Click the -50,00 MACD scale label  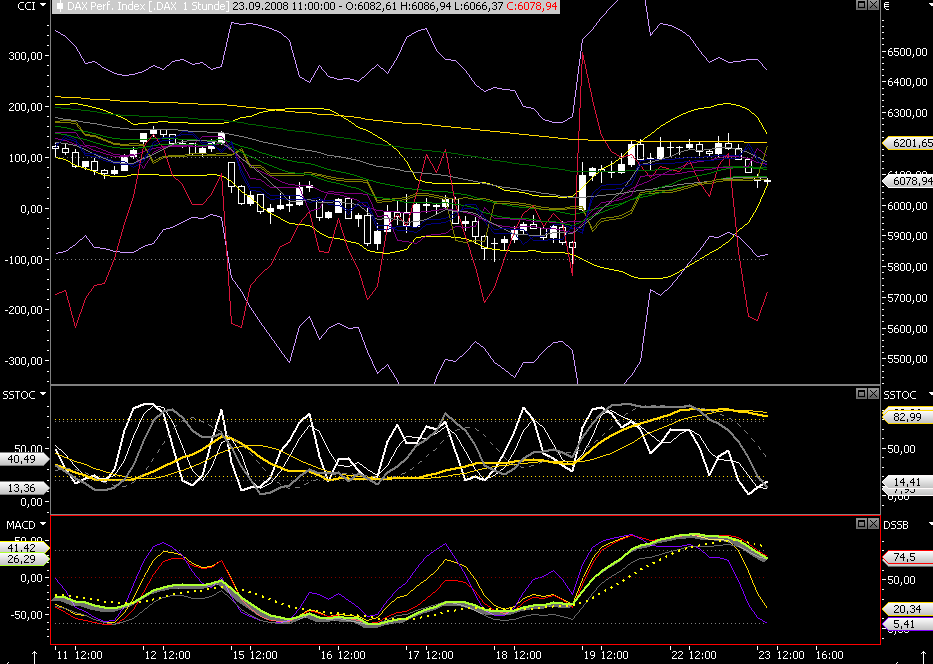click(26, 615)
